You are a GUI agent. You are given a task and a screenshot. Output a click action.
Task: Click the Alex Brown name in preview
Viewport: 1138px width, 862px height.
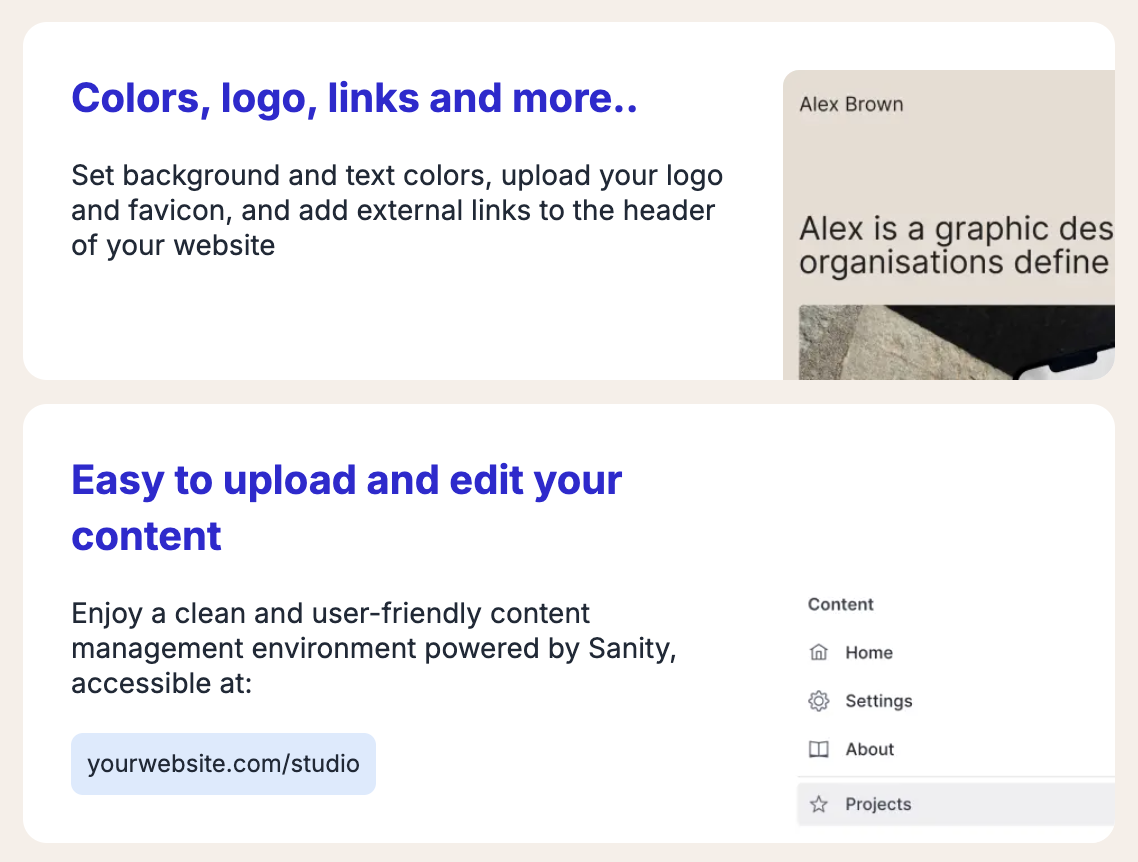pyautogui.click(x=851, y=104)
